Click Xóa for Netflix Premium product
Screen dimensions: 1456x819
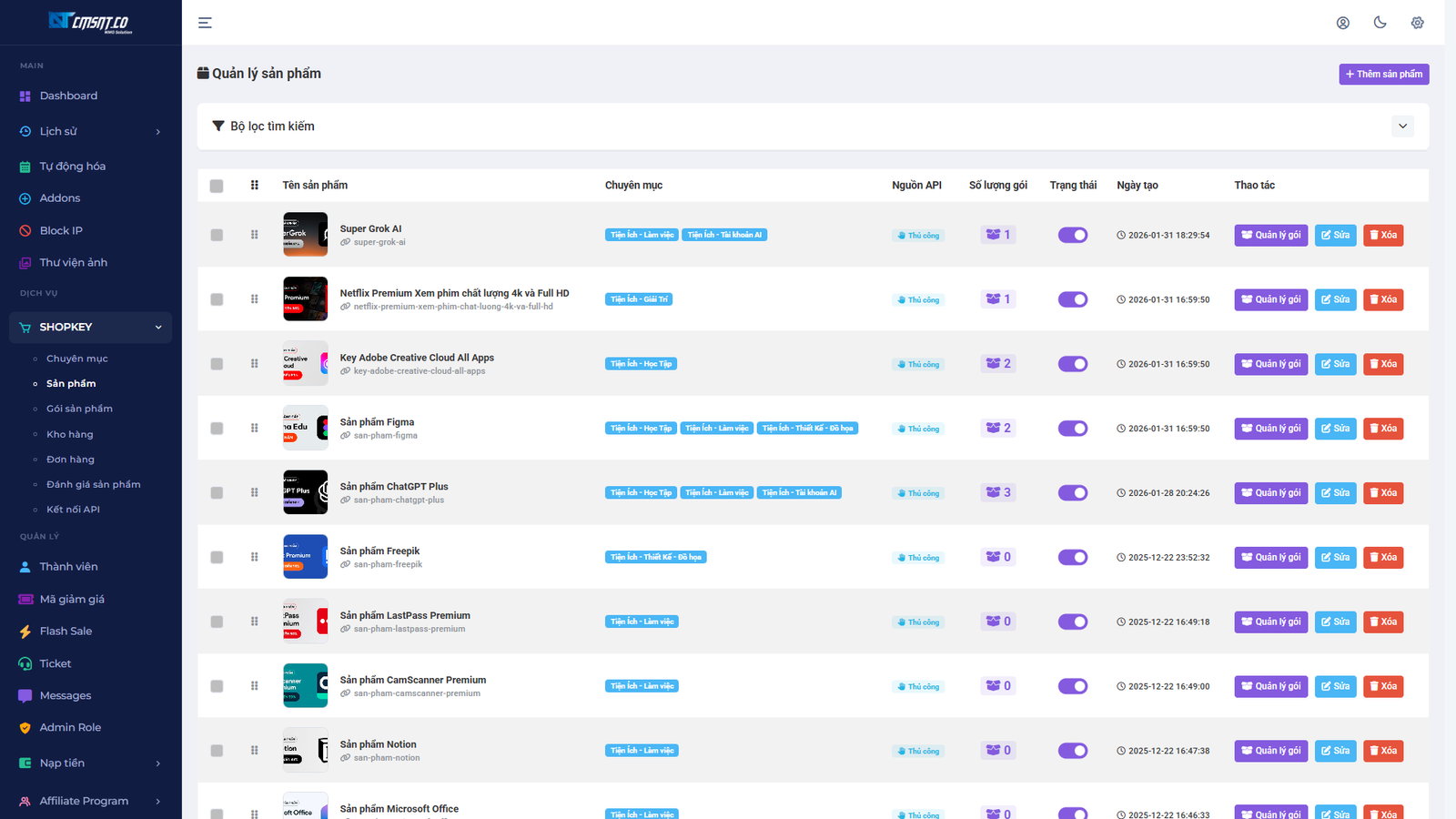(1382, 299)
